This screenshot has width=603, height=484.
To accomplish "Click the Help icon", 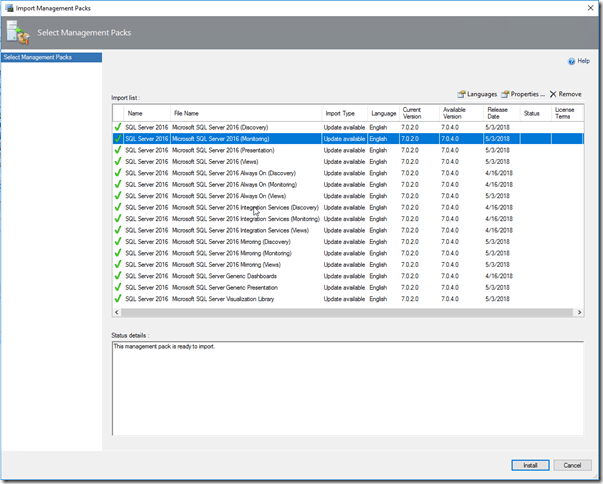I will tap(570, 61).
